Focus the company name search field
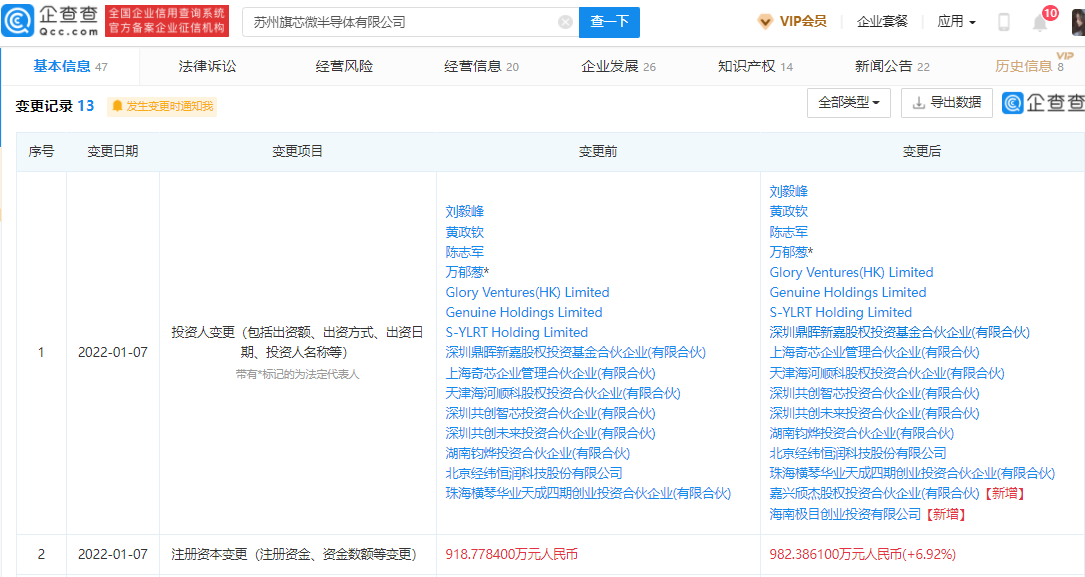Image resolution: width=1085 pixels, height=577 pixels. click(410, 22)
